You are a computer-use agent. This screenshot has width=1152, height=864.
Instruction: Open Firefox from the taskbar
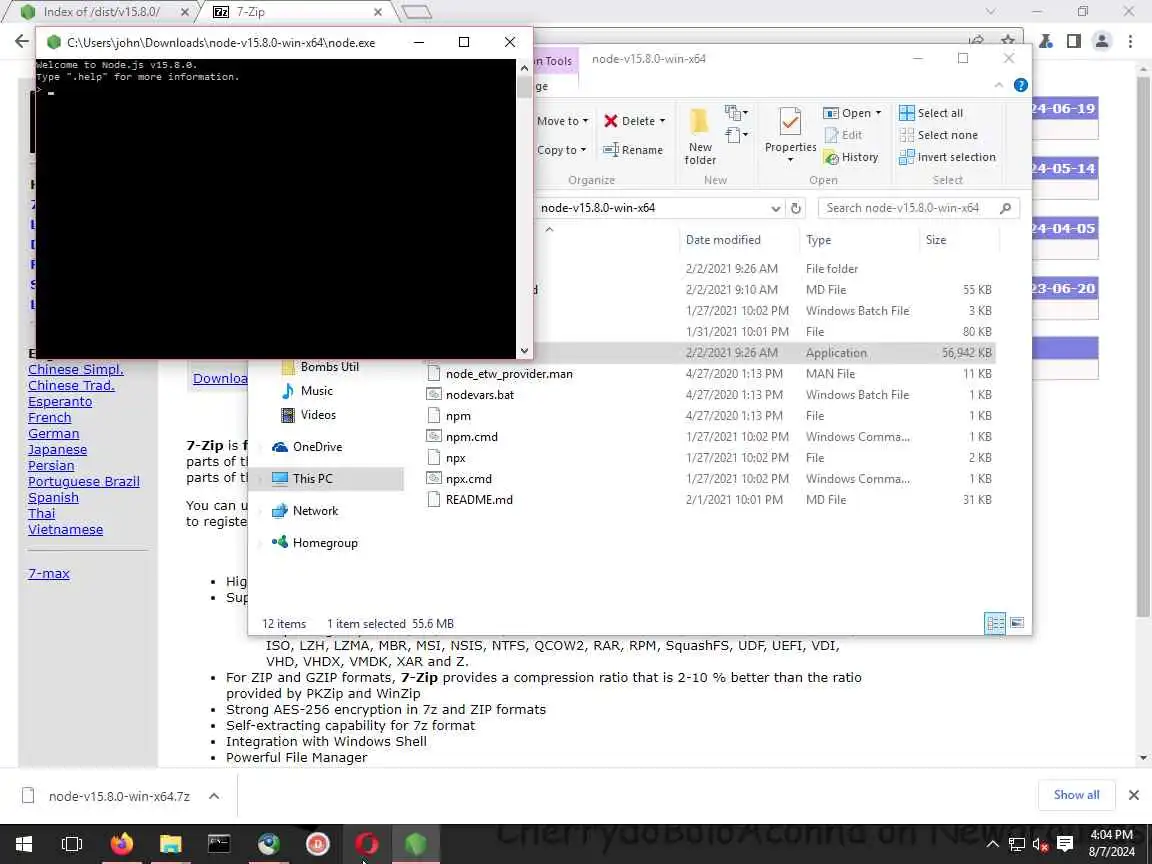click(x=122, y=843)
